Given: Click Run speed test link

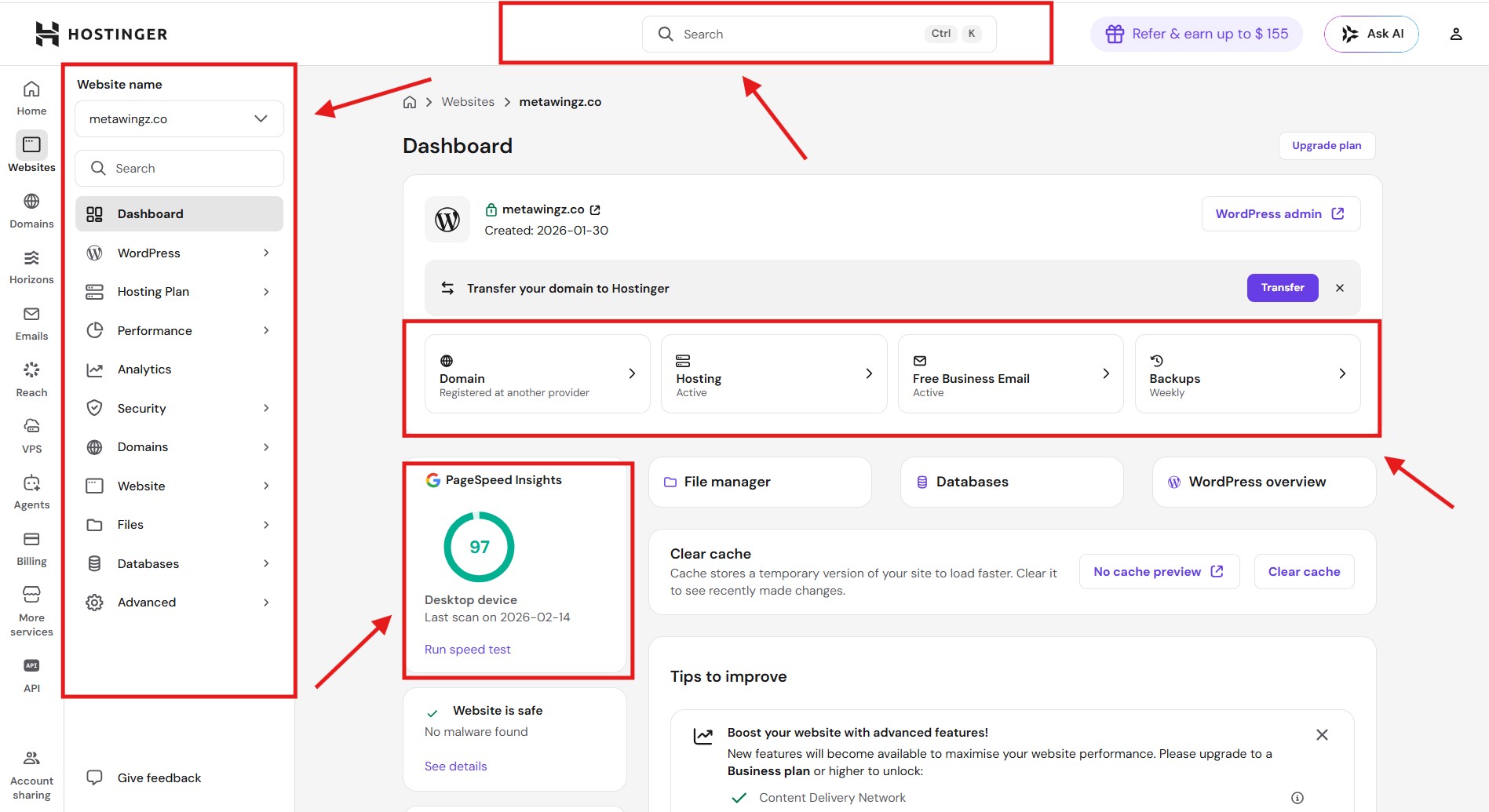Looking at the screenshot, I should (467, 650).
